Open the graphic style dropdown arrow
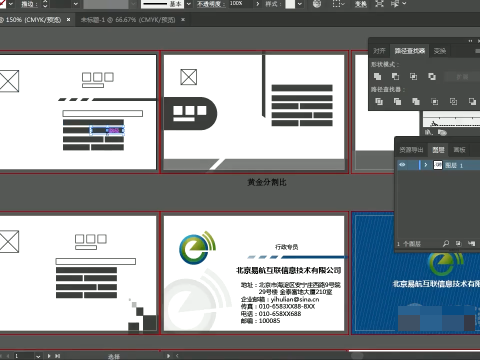This screenshot has width=480, height=360. 299,4
